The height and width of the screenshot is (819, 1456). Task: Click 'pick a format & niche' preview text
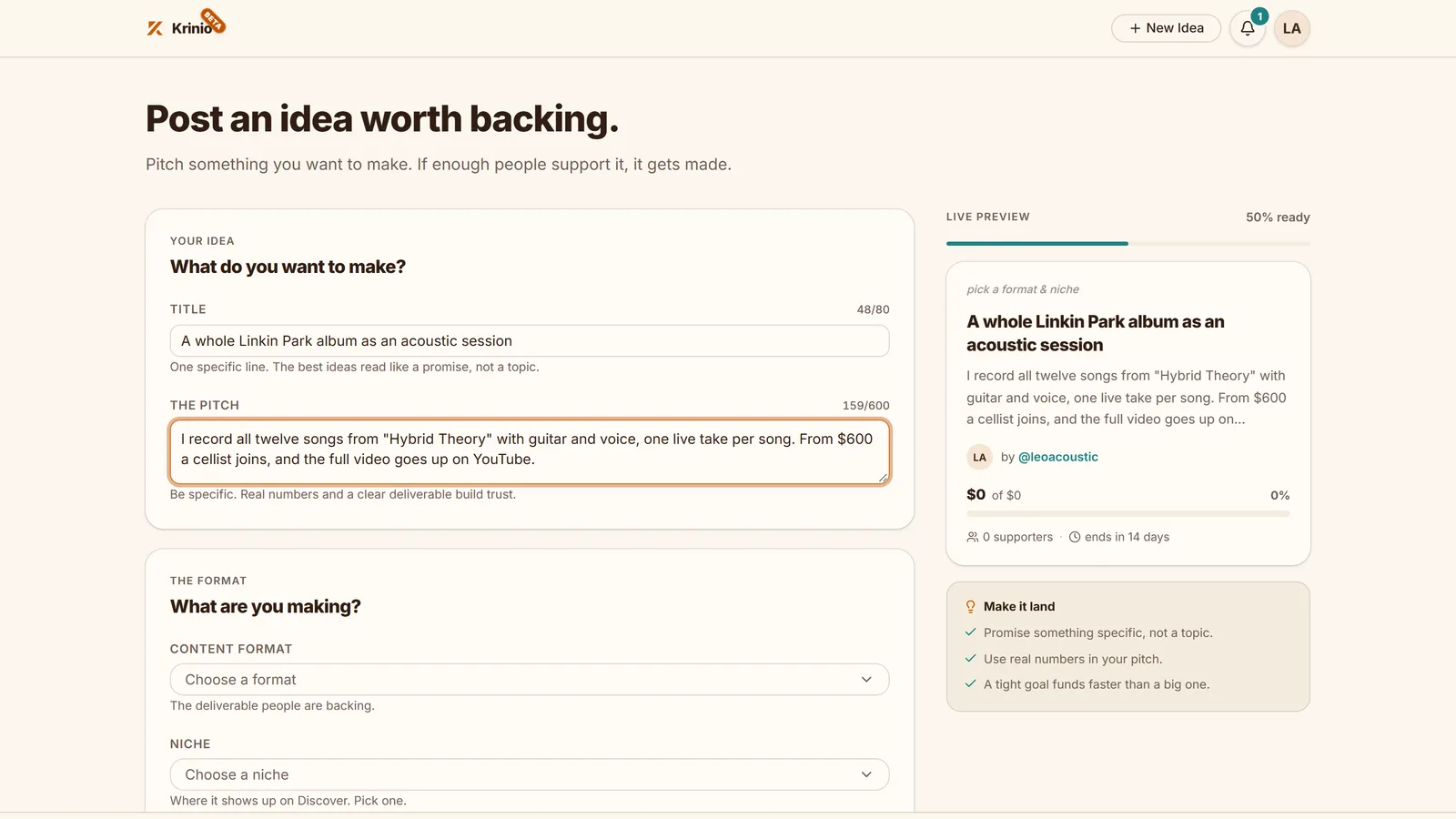pyautogui.click(x=1023, y=289)
